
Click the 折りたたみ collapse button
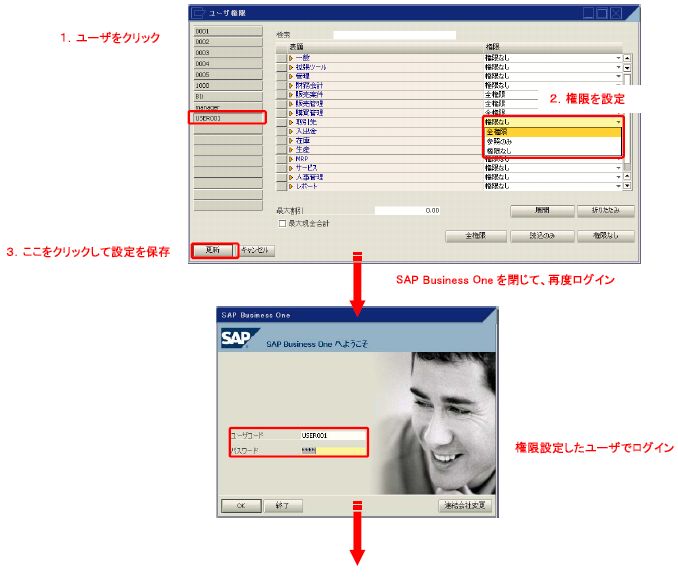605,211
